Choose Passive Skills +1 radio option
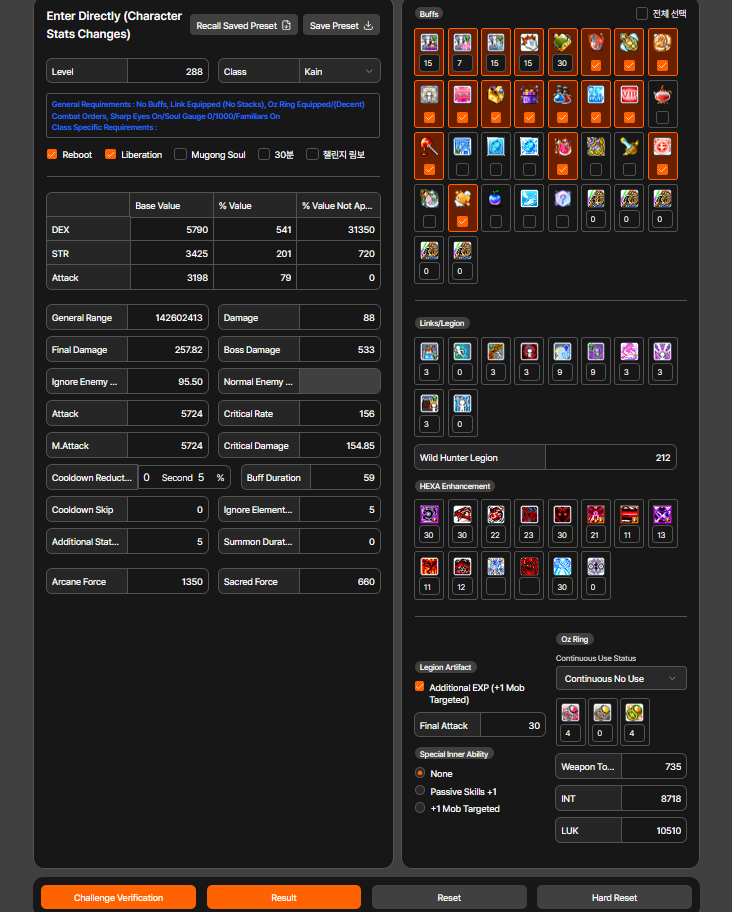Screen dimensions: 732x912 coord(420,790)
